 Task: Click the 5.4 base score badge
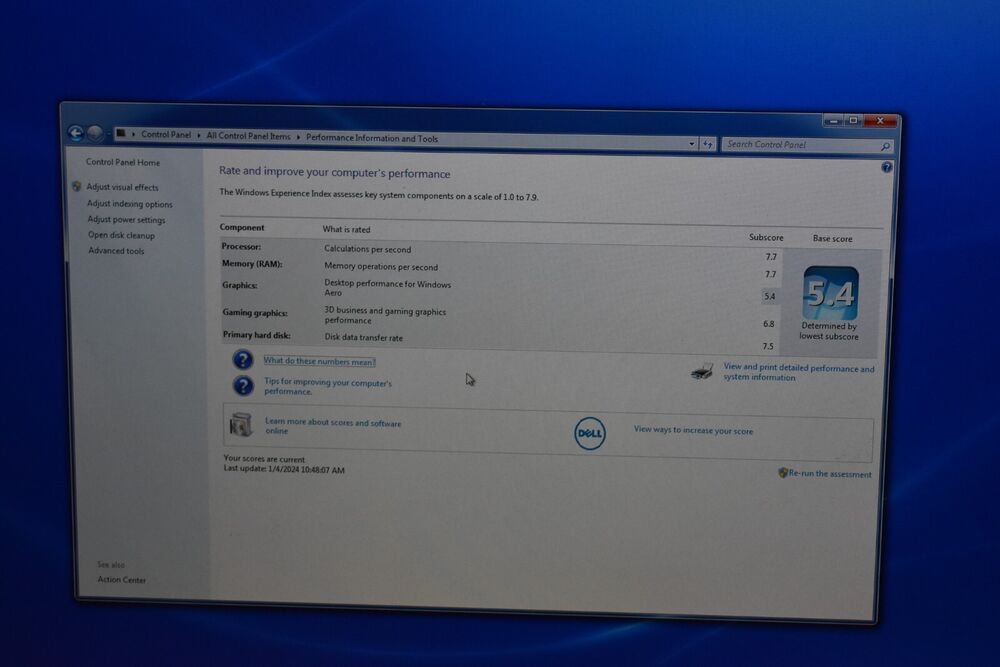pyautogui.click(x=830, y=293)
